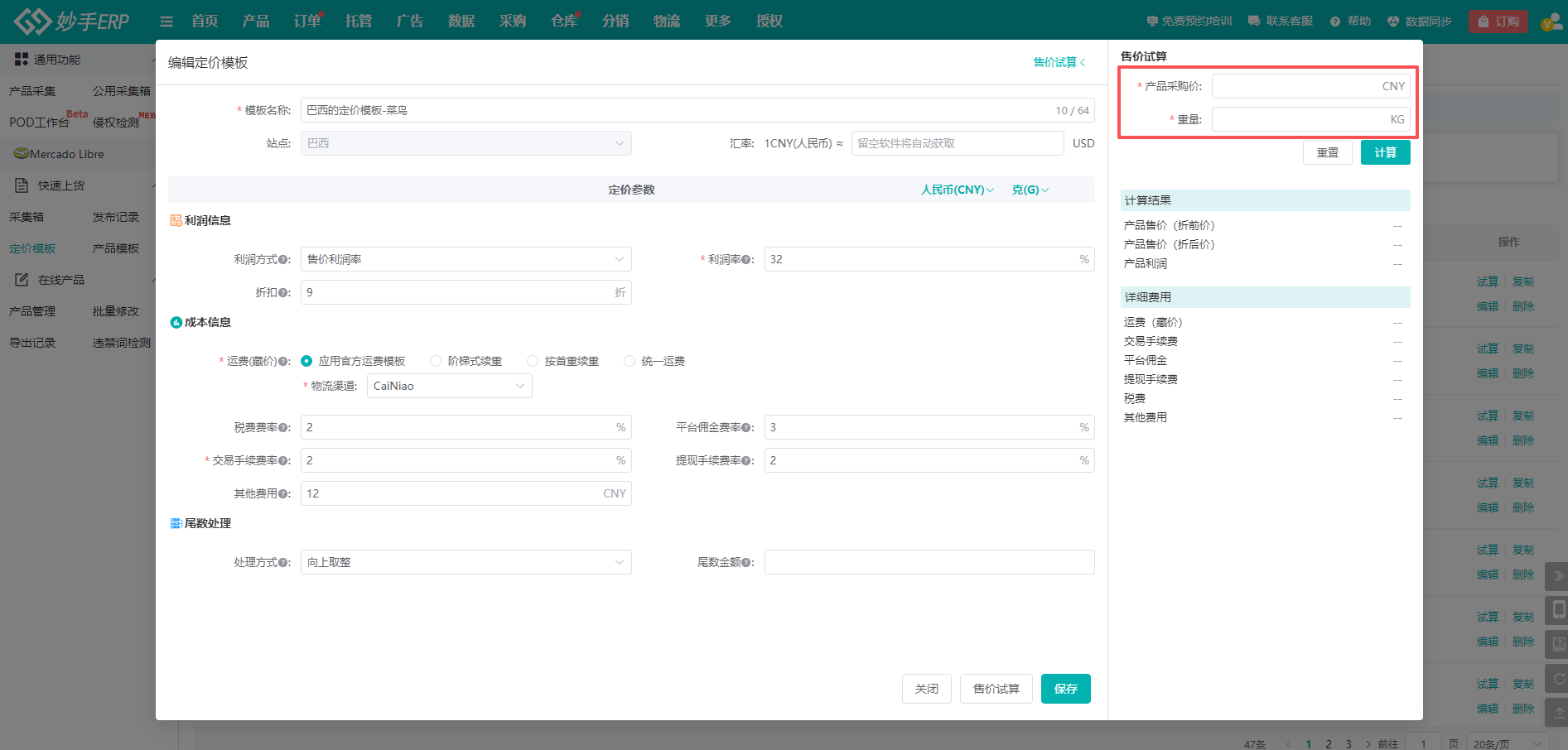Click the help icon next to 利润方式
This screenshot has height=750, width=1568.
pyautogui.click(x=283, y=260)
